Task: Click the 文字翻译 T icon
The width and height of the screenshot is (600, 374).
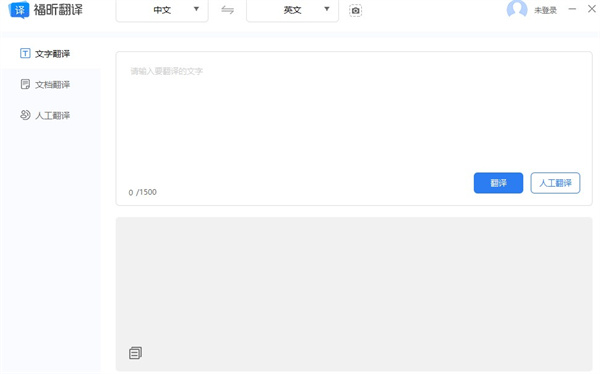Action: pos(25,53)
